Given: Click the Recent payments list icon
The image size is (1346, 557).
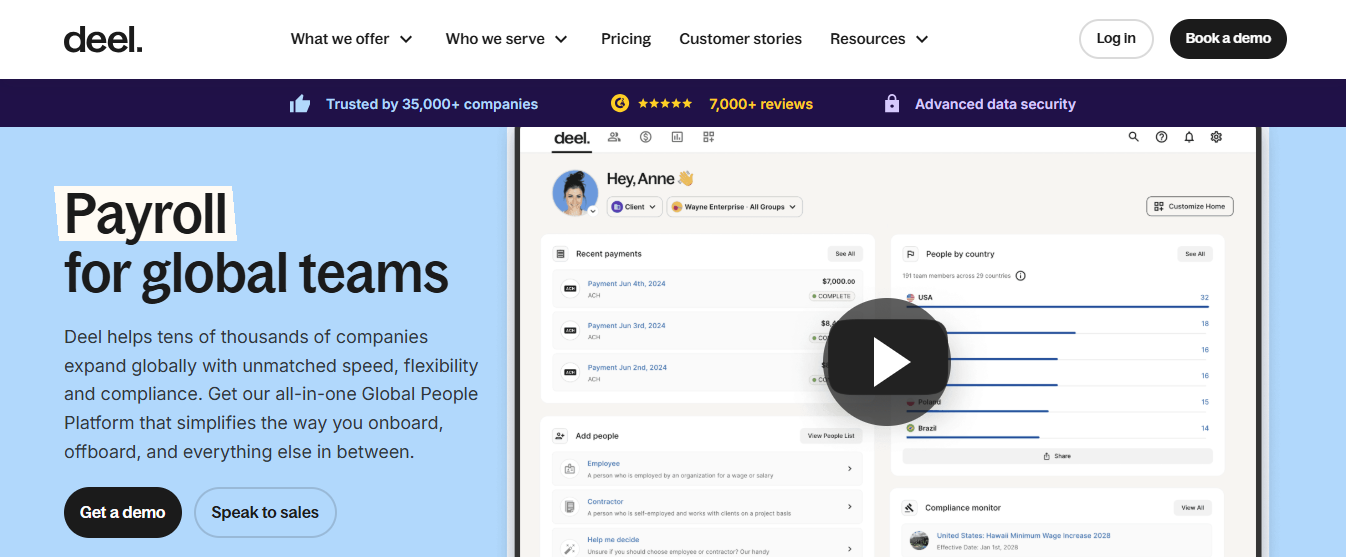Looking at the screenshot, I should point(561,254).
